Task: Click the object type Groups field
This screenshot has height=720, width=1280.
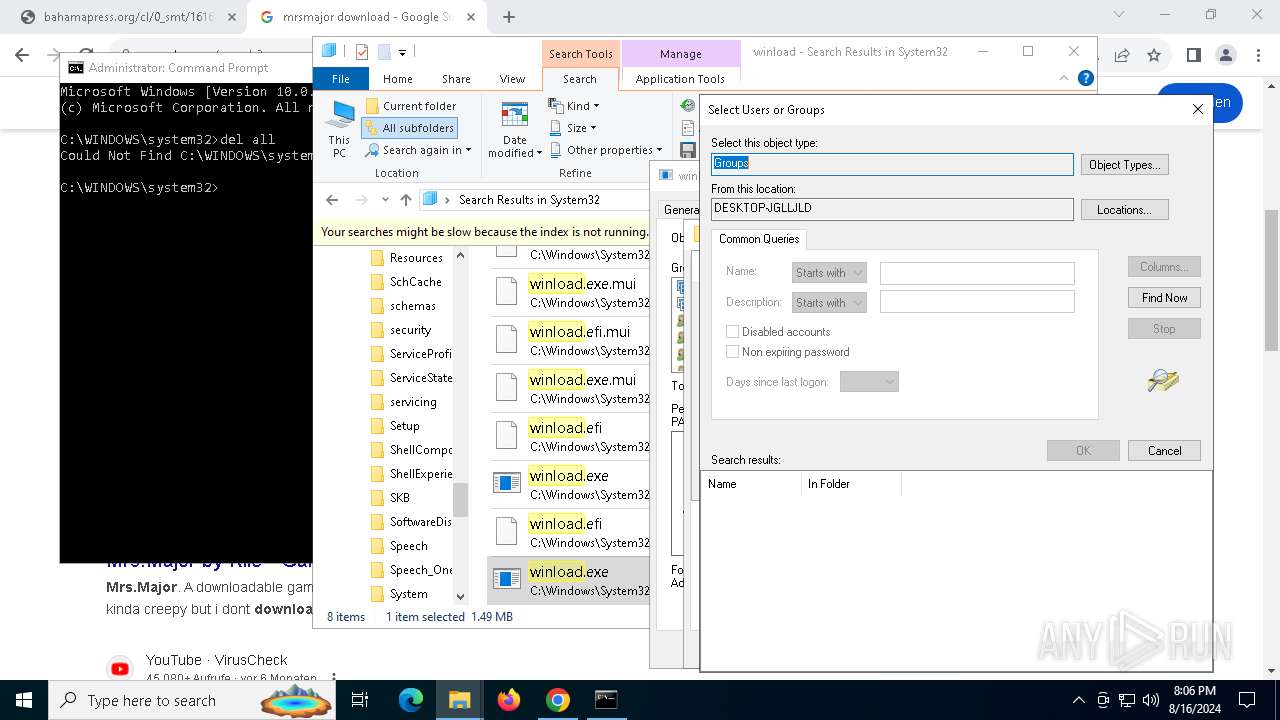Action: 892,164
